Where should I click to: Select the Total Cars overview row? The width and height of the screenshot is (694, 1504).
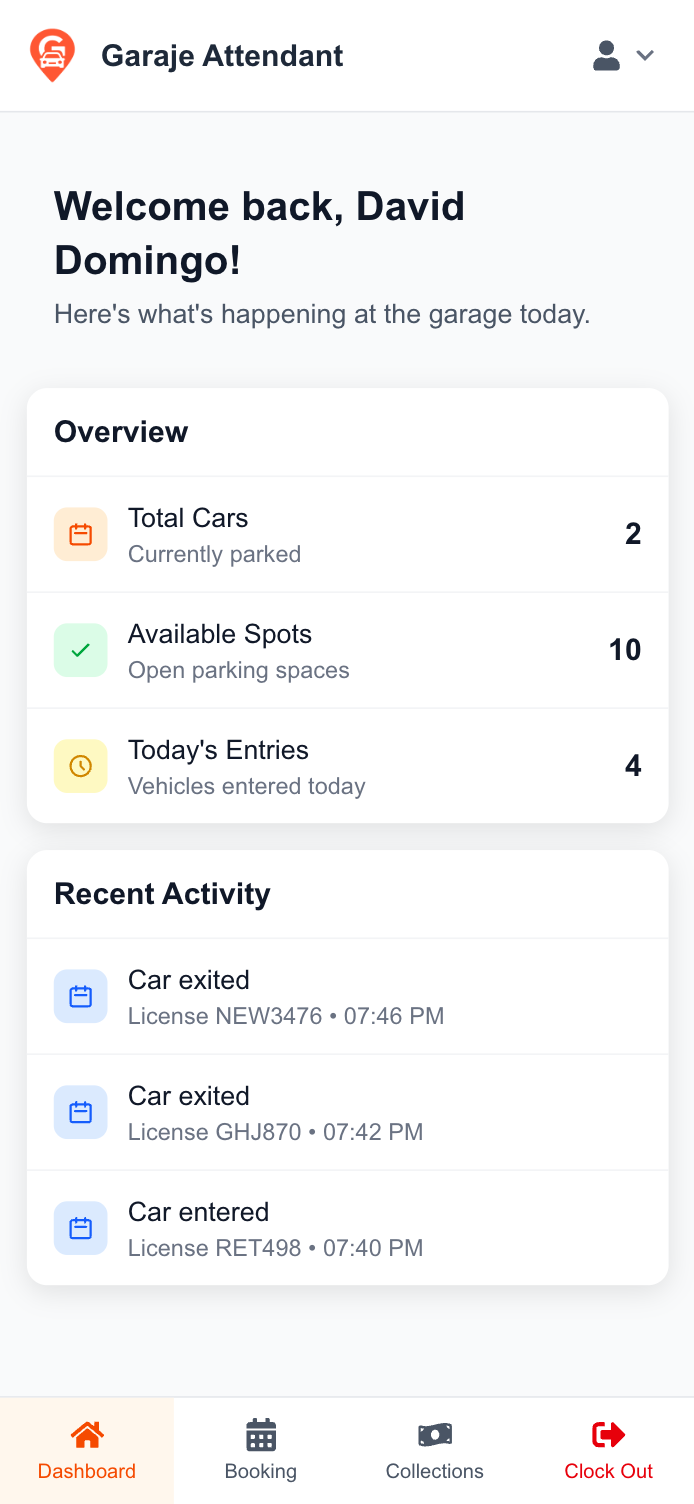coord(347,534)
